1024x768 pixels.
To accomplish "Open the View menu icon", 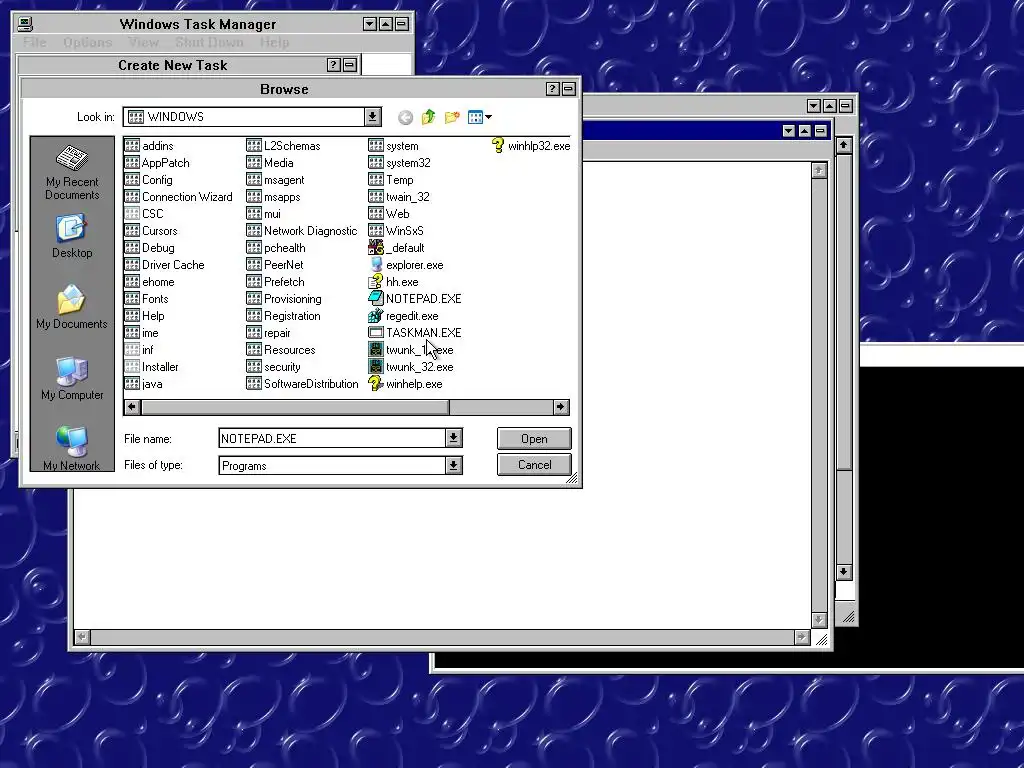I will [480, 118].
